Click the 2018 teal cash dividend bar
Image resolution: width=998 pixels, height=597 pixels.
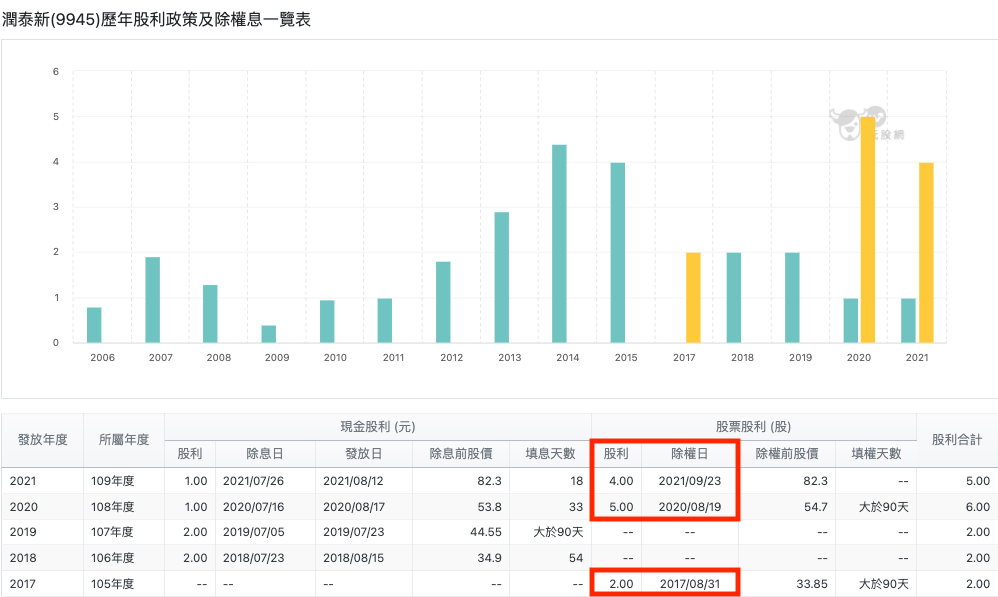(x=734, y=298)
